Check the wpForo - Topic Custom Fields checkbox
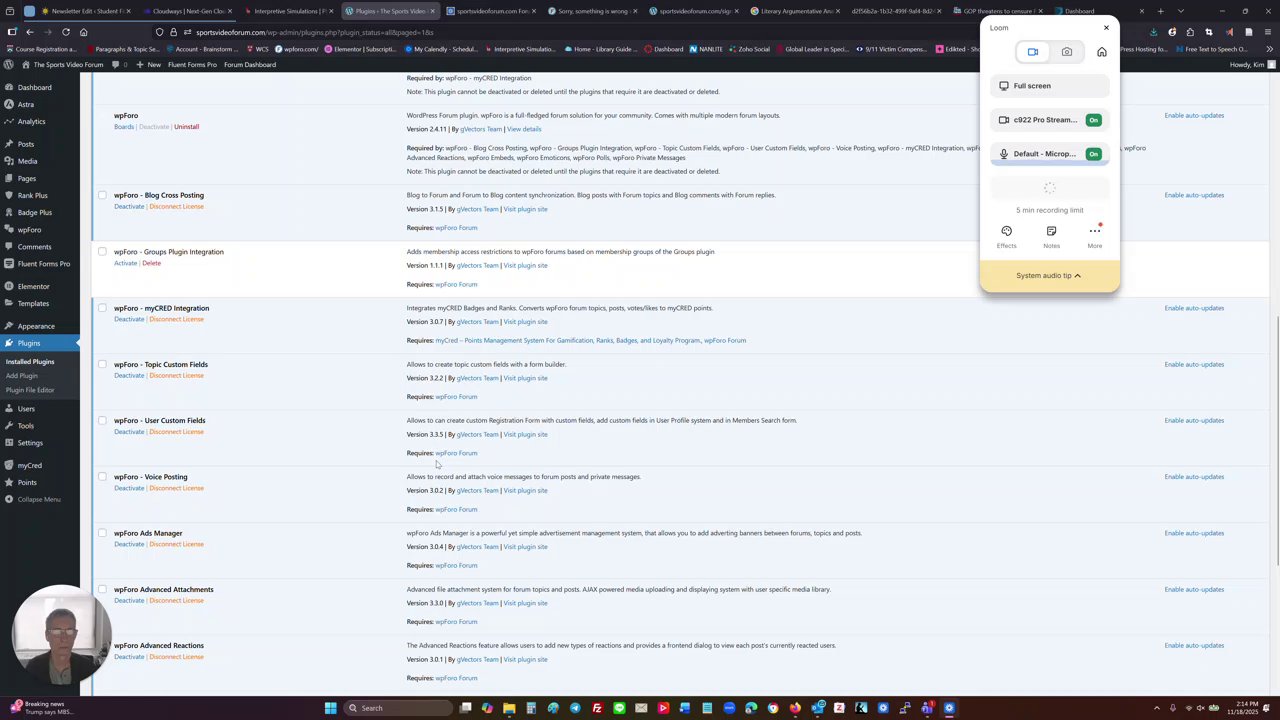The image size is (1280, 720). (102, 364)
